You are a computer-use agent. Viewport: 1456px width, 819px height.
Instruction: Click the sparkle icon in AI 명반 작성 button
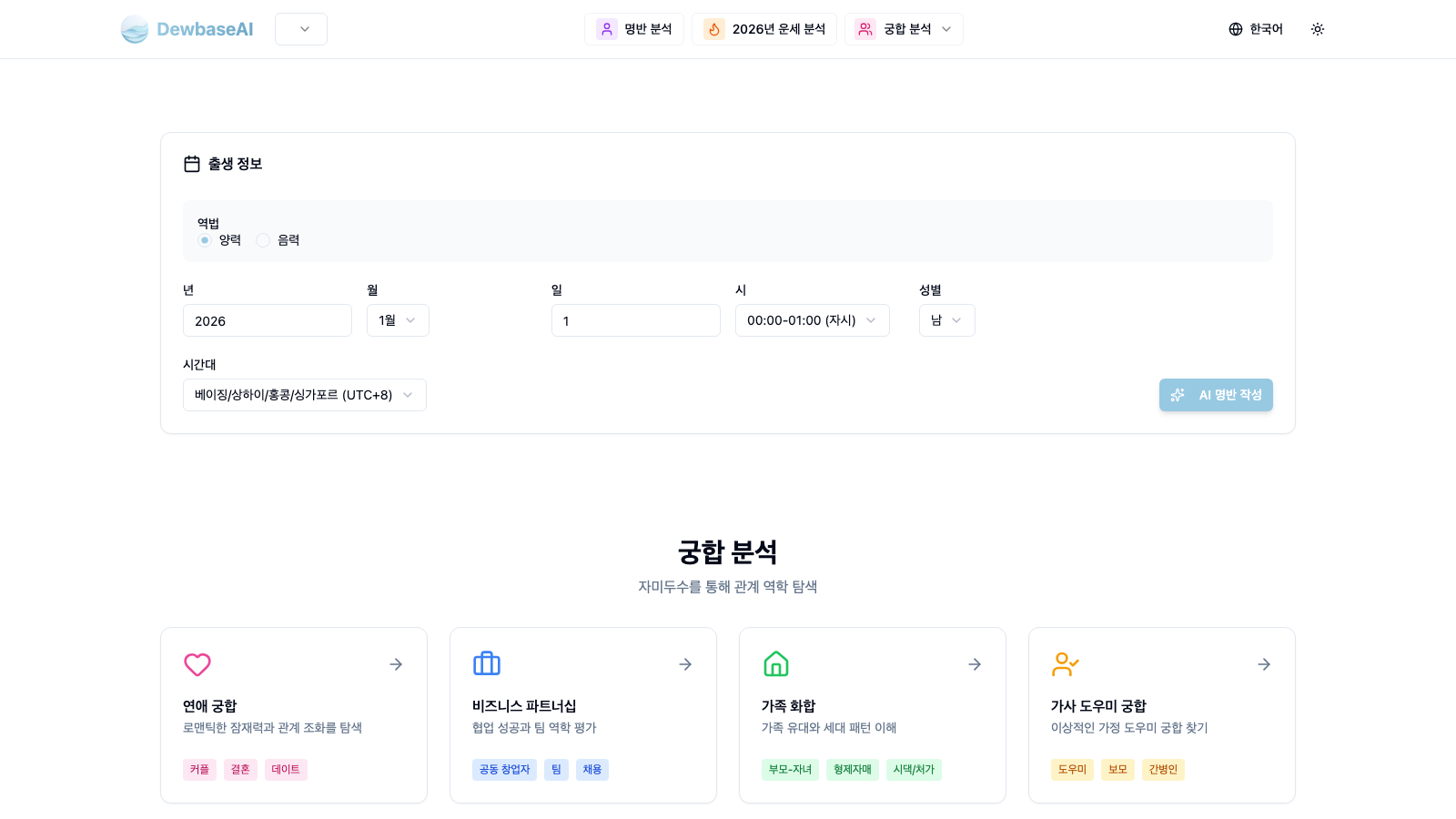coord(1178,395)
